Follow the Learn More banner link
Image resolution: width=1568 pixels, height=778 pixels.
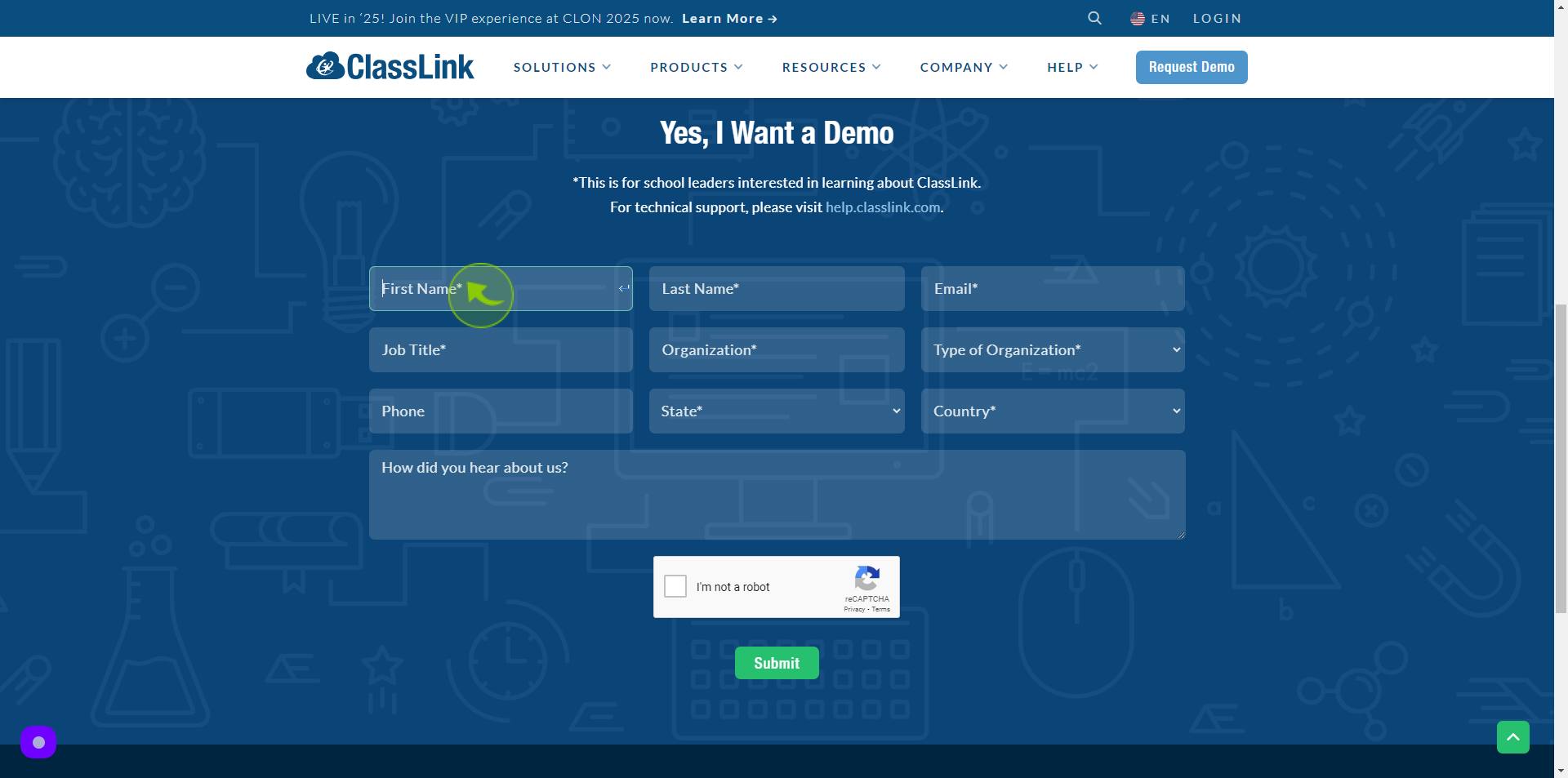point(729,18)
